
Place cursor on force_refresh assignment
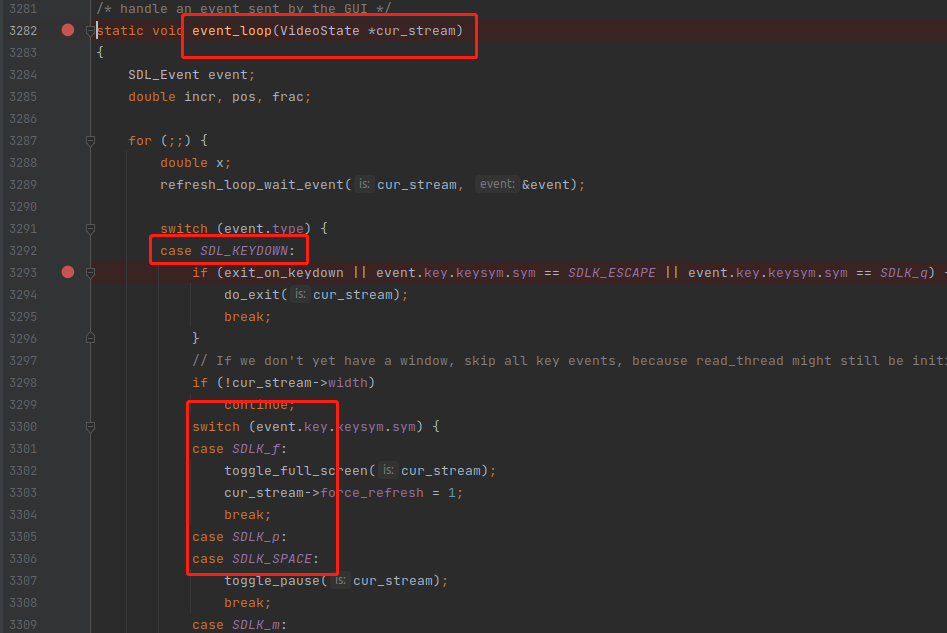click(x=371, y=493)
